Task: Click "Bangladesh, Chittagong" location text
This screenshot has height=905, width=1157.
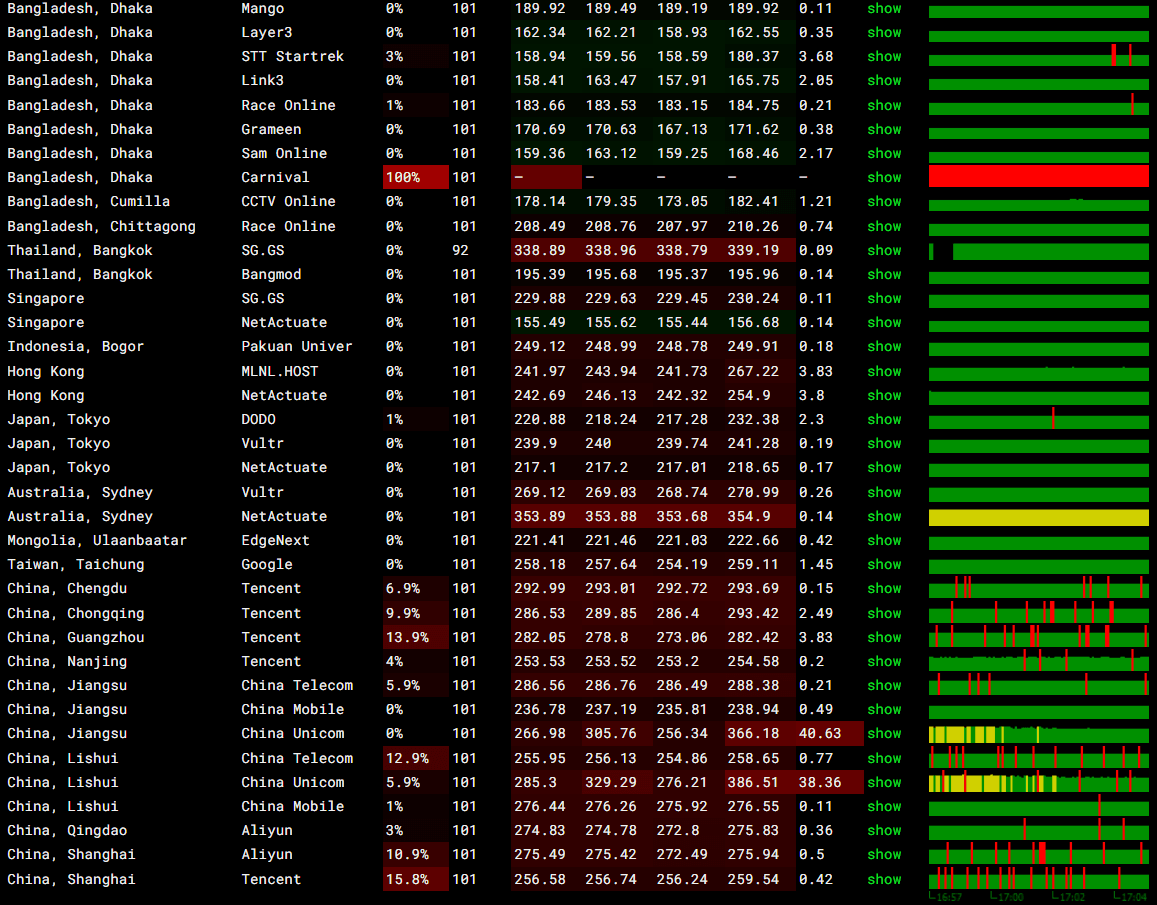Action: tap(101, 227)
